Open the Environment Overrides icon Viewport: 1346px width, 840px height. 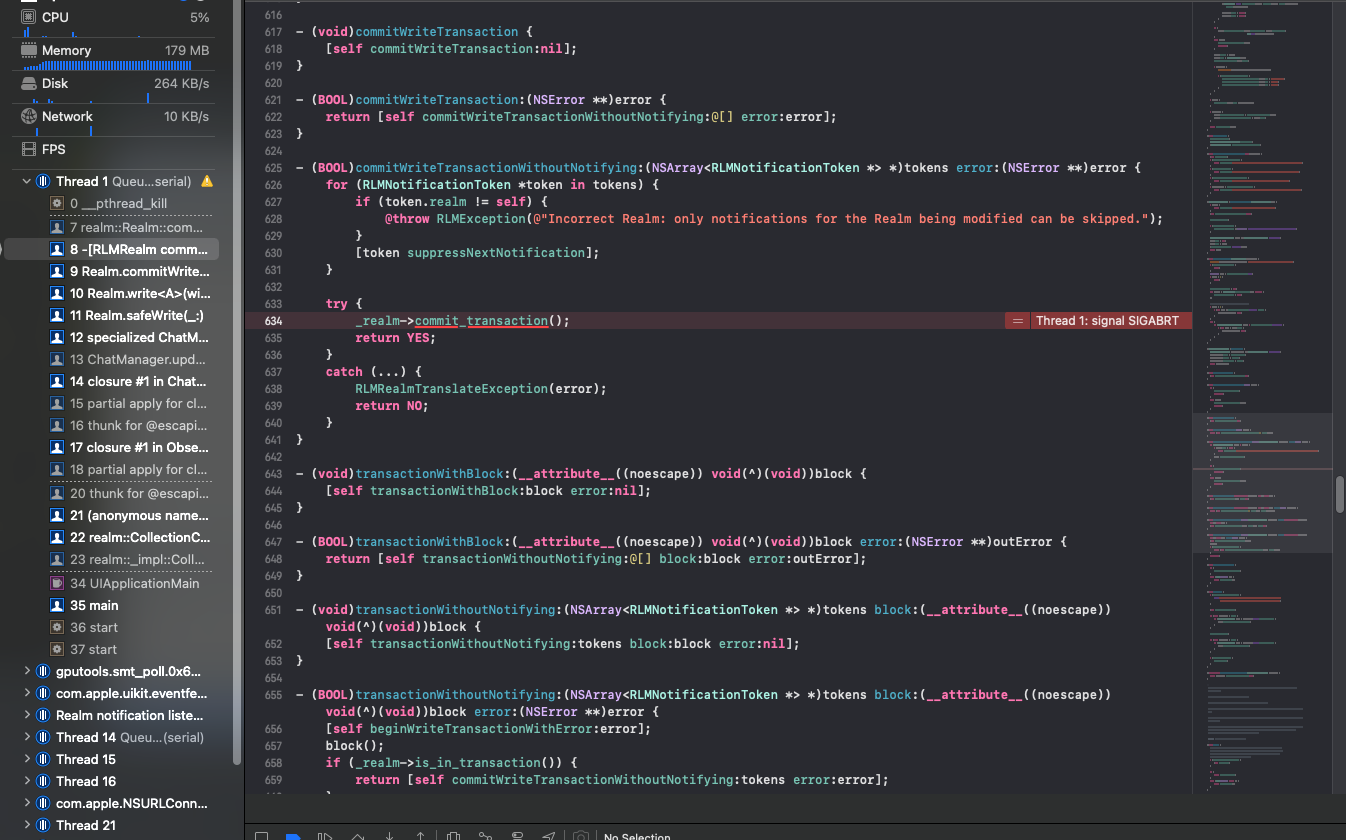[x=517, y=835]
